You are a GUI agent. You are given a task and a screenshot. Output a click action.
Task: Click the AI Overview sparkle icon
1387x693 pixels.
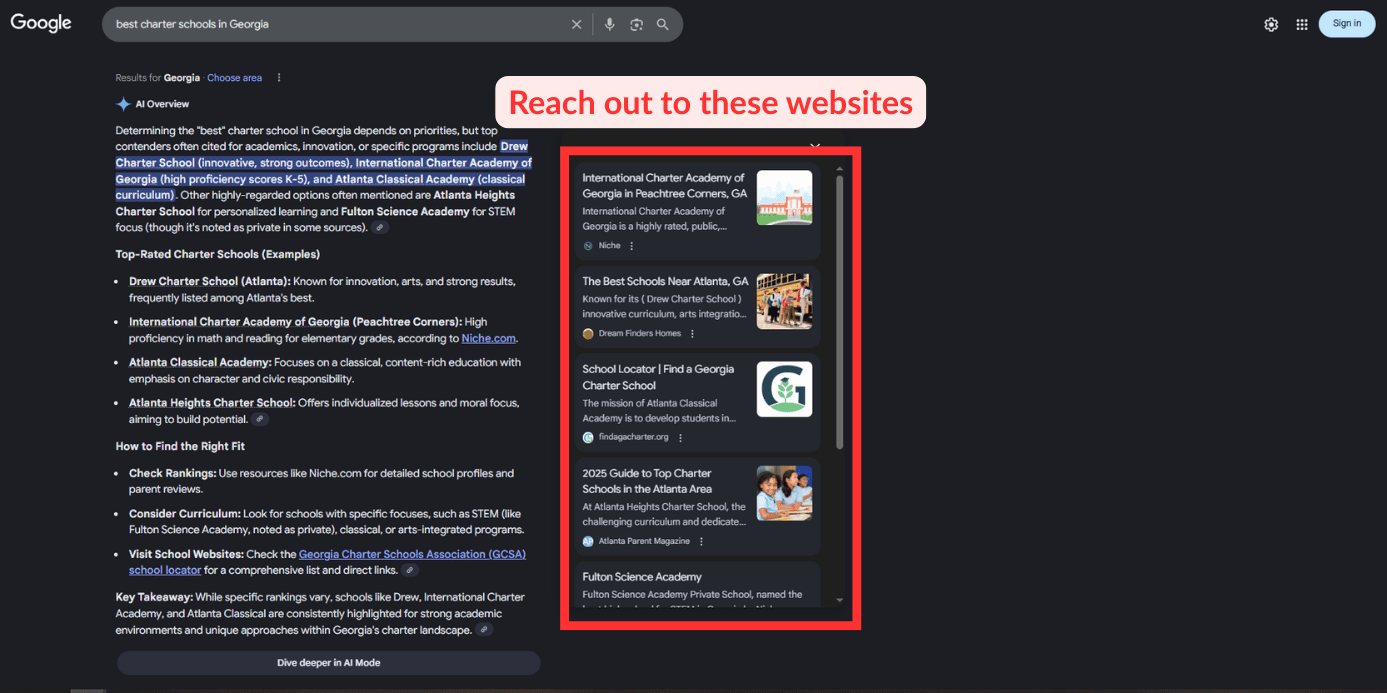coord(123,104)
